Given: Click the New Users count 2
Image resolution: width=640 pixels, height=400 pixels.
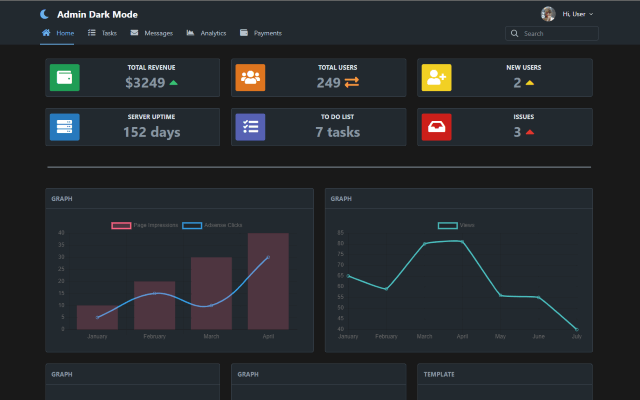Looking at the screenshot, I should coord(517,83).
